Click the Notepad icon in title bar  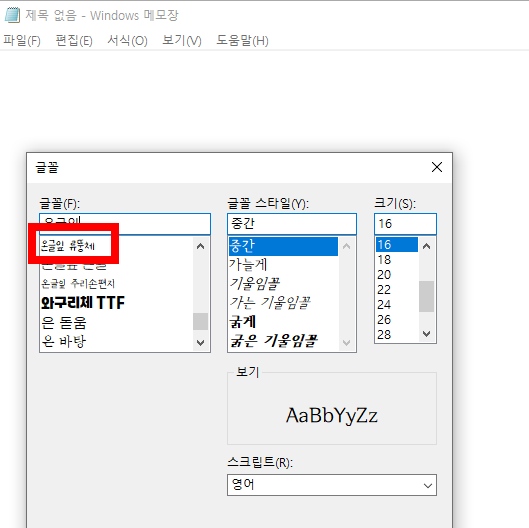coord(12,15)
